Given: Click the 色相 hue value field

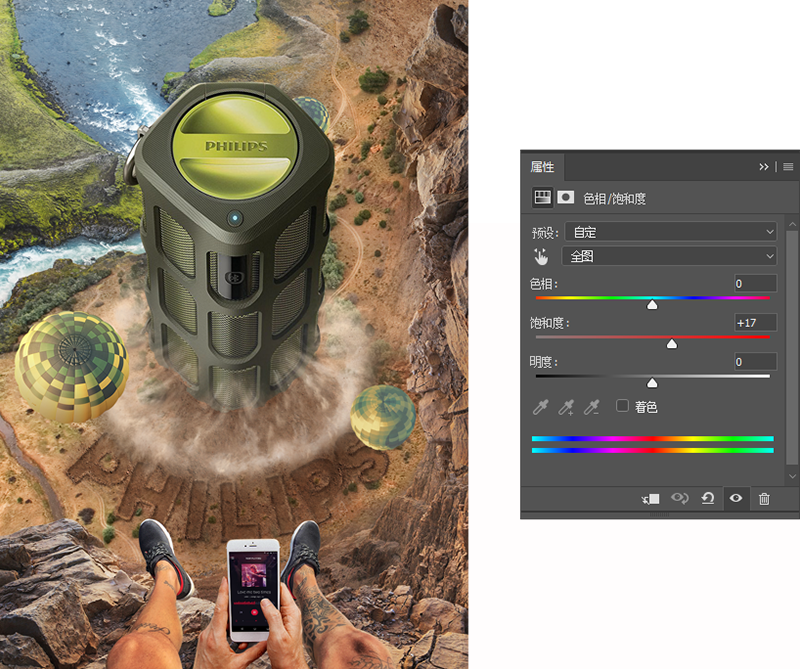Looking at the screenshot, I should (x=755, y=283).
